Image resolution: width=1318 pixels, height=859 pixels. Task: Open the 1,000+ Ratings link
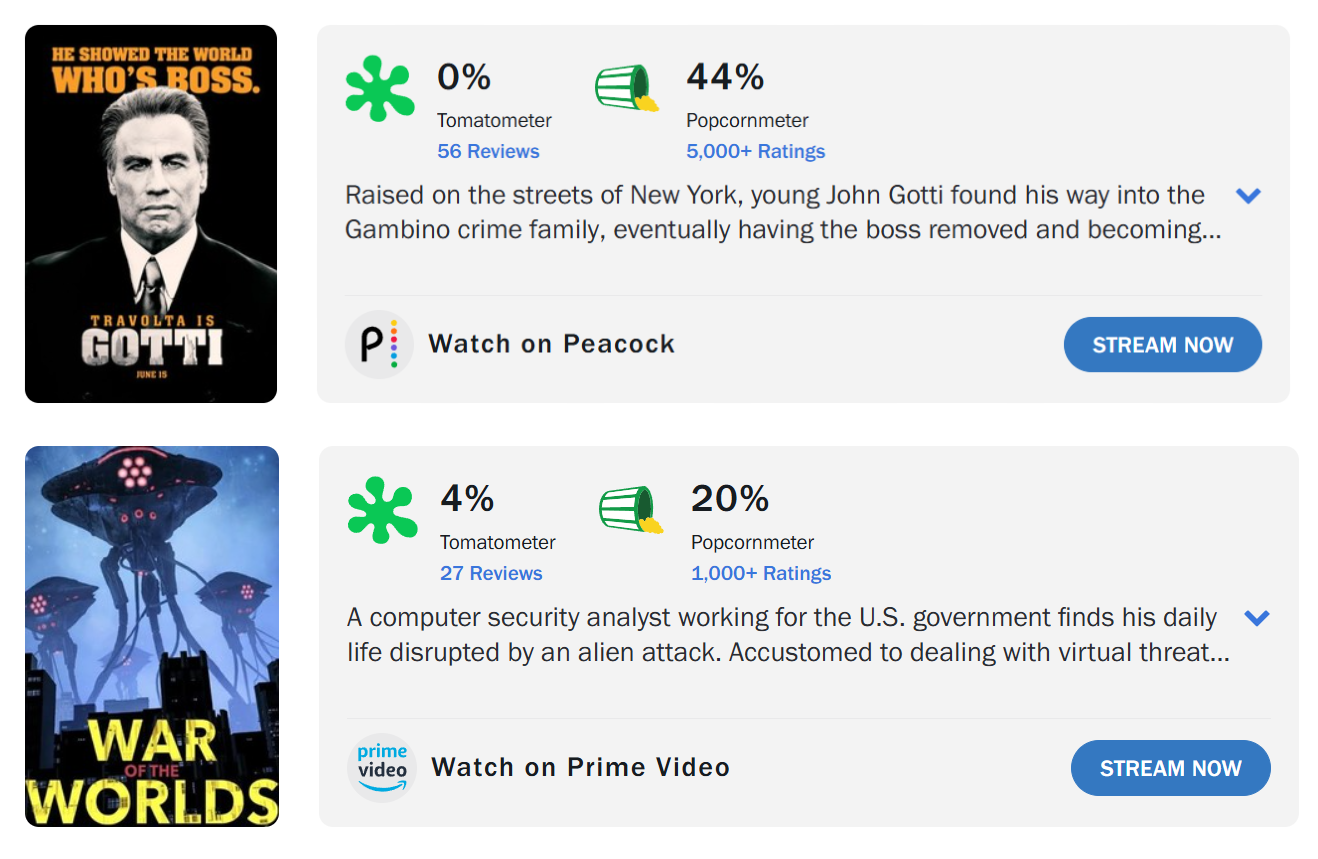click(761, 573)
